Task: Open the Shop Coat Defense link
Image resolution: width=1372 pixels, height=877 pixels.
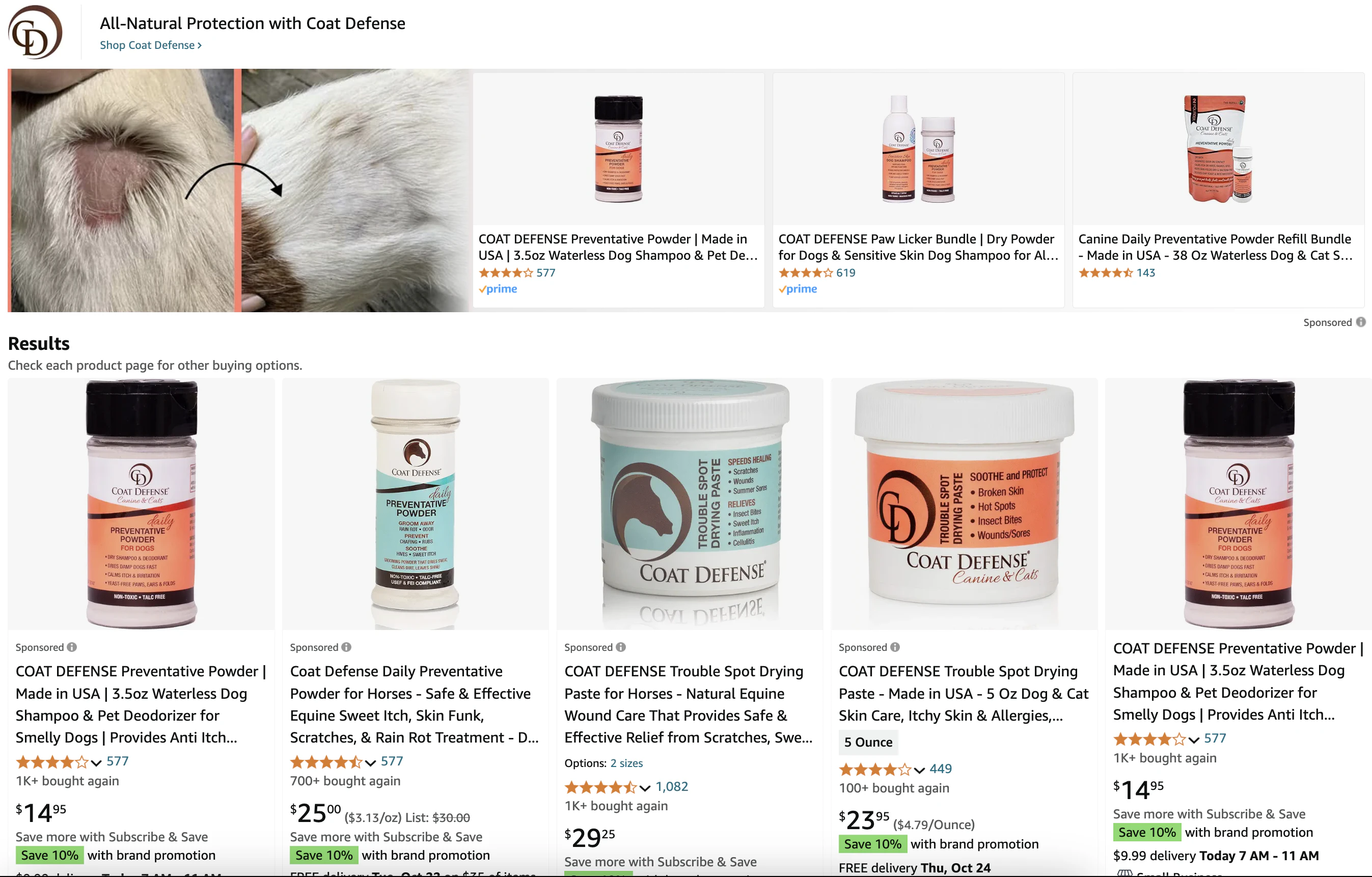Action: click(x=150, y=45)
